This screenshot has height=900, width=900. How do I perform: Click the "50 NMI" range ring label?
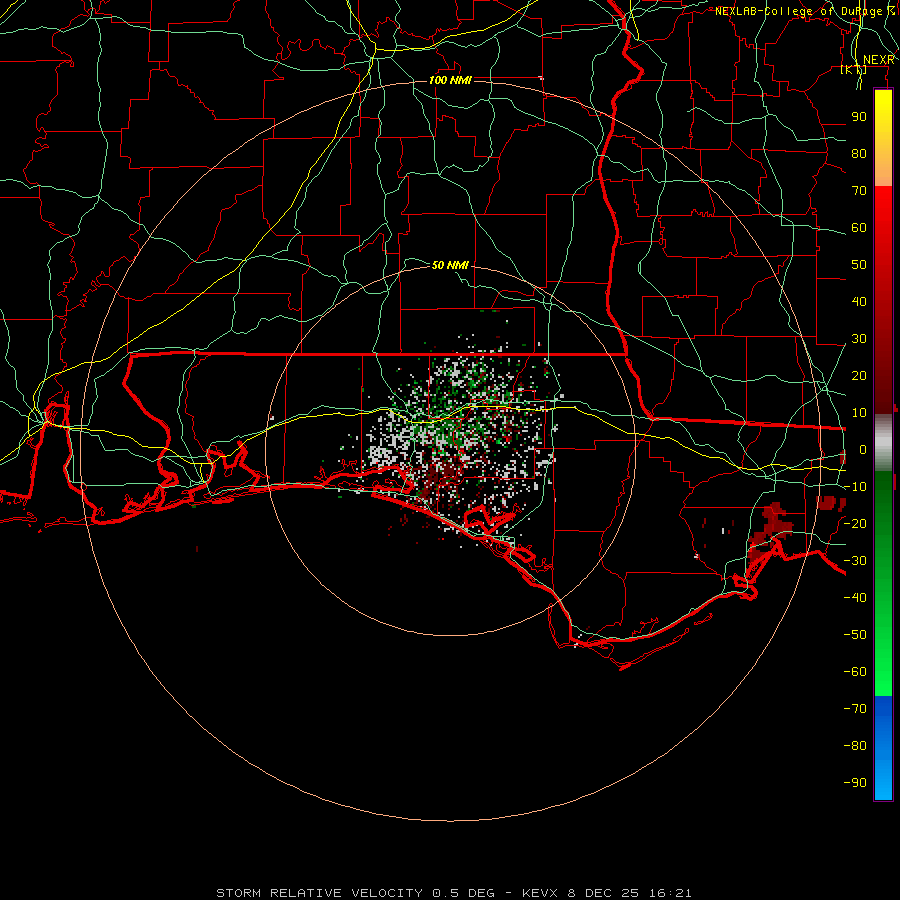[450, 265]
